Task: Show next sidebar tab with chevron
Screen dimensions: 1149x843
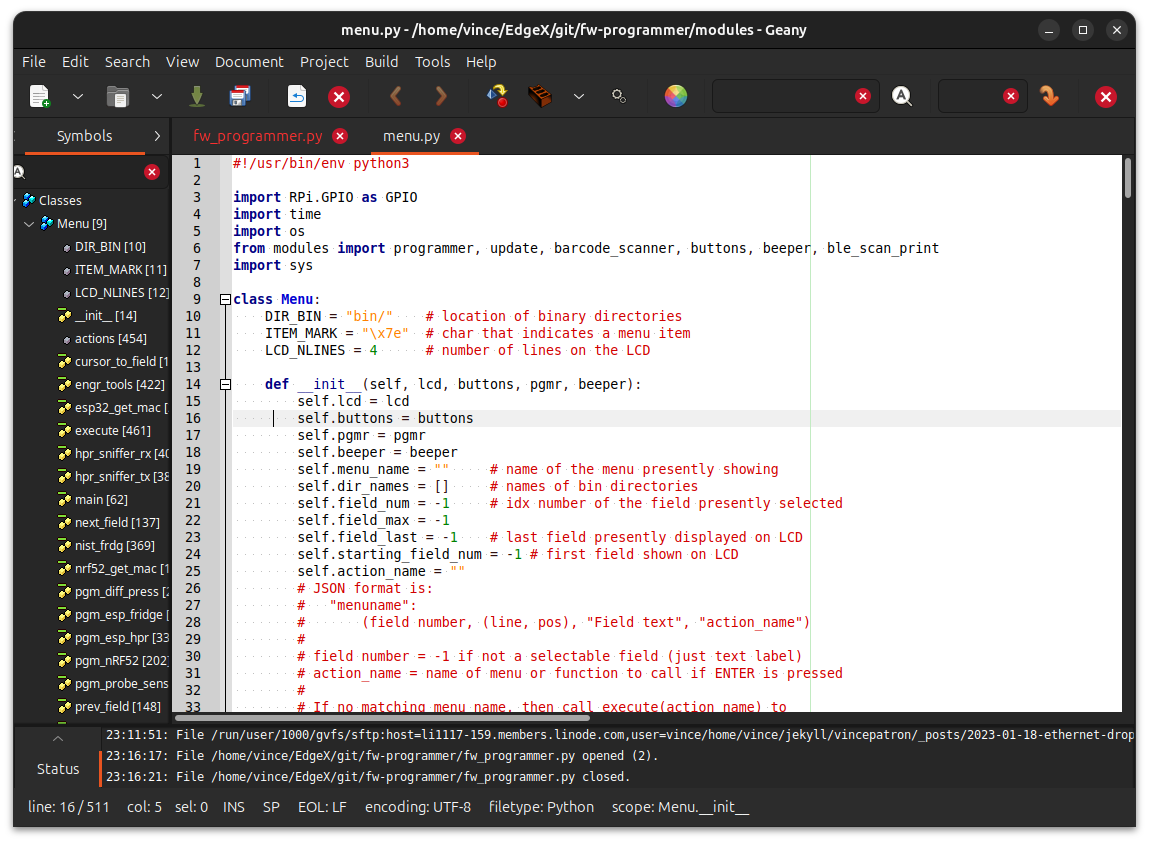Action: tap(157, 136)
